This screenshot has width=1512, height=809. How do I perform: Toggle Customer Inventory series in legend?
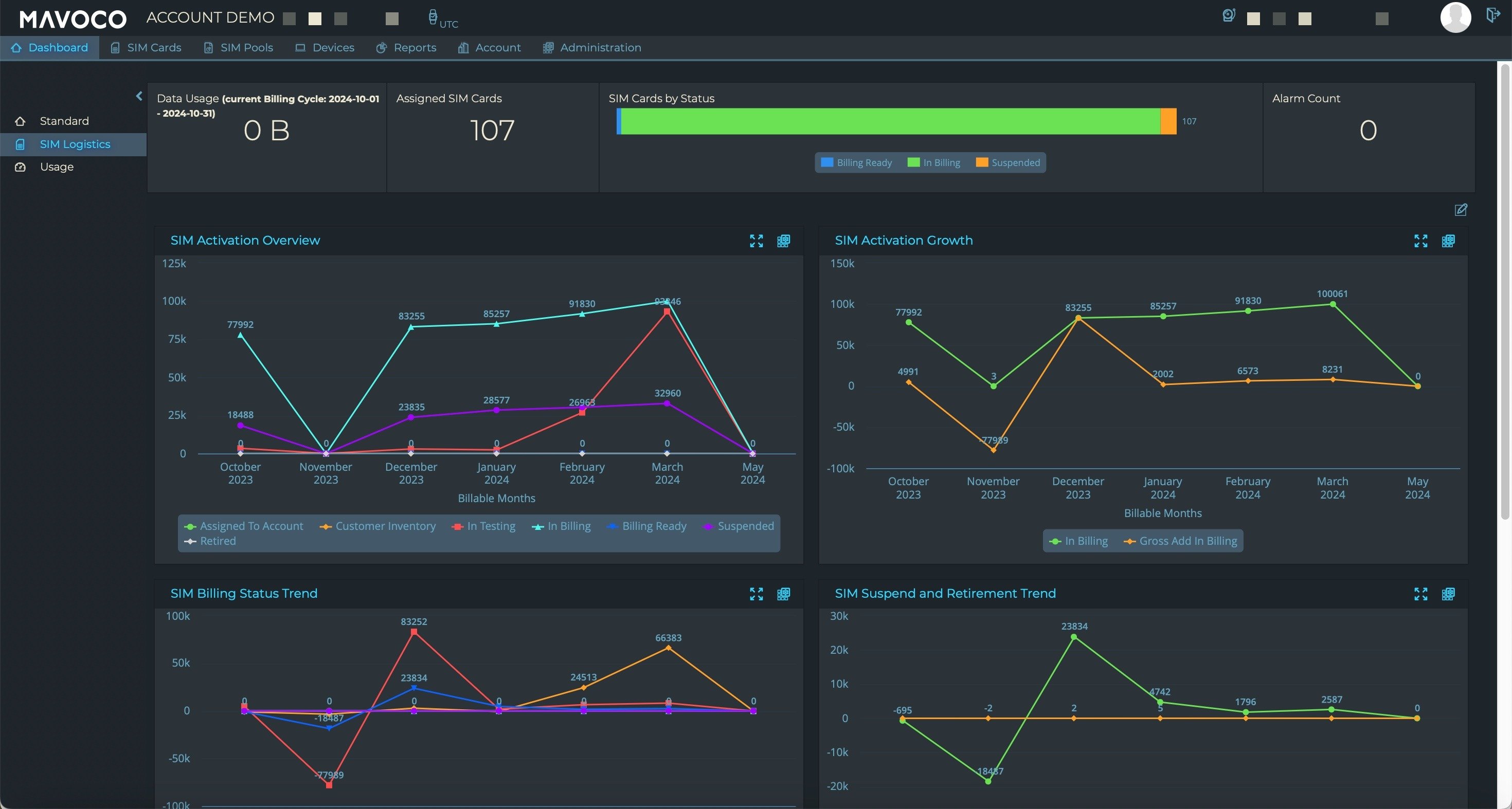click(378, 526)
